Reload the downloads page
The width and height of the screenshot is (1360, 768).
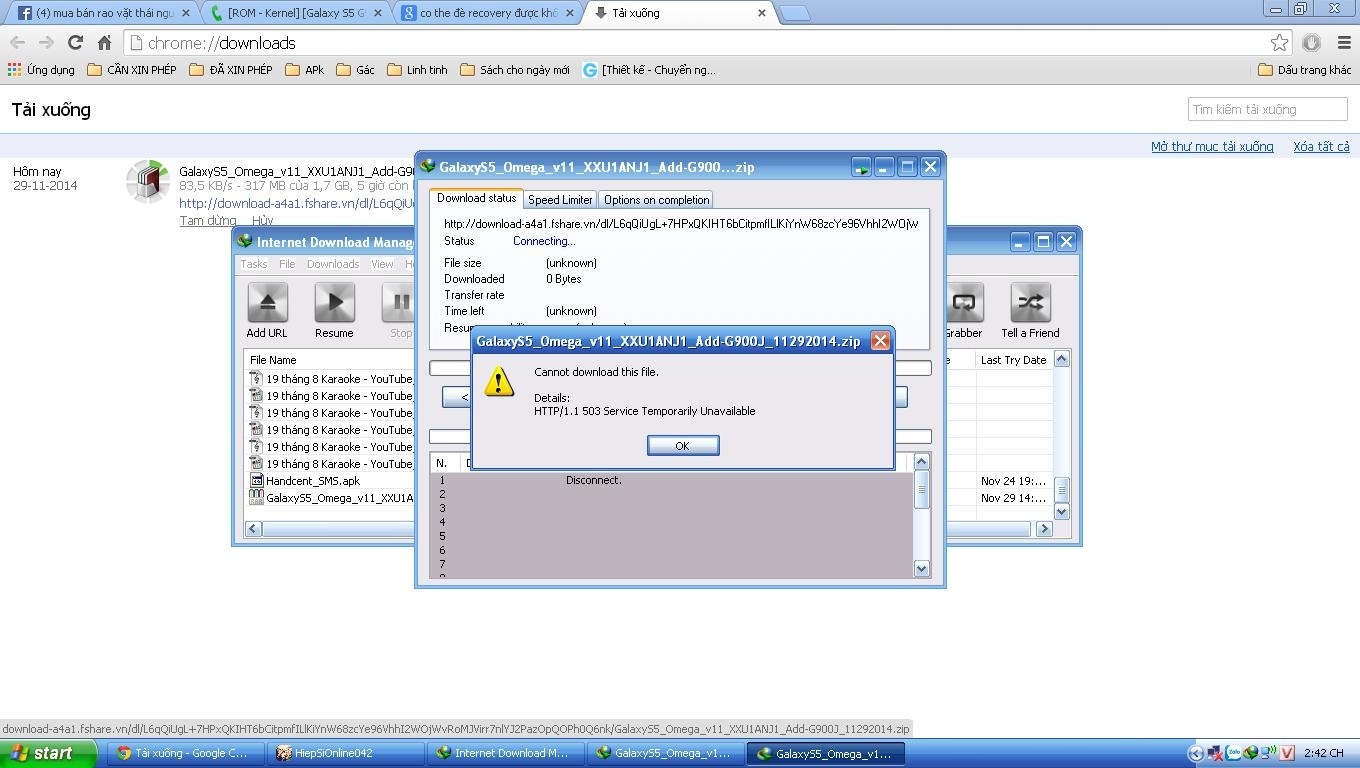pyautogui.click(x=75, y=43)
